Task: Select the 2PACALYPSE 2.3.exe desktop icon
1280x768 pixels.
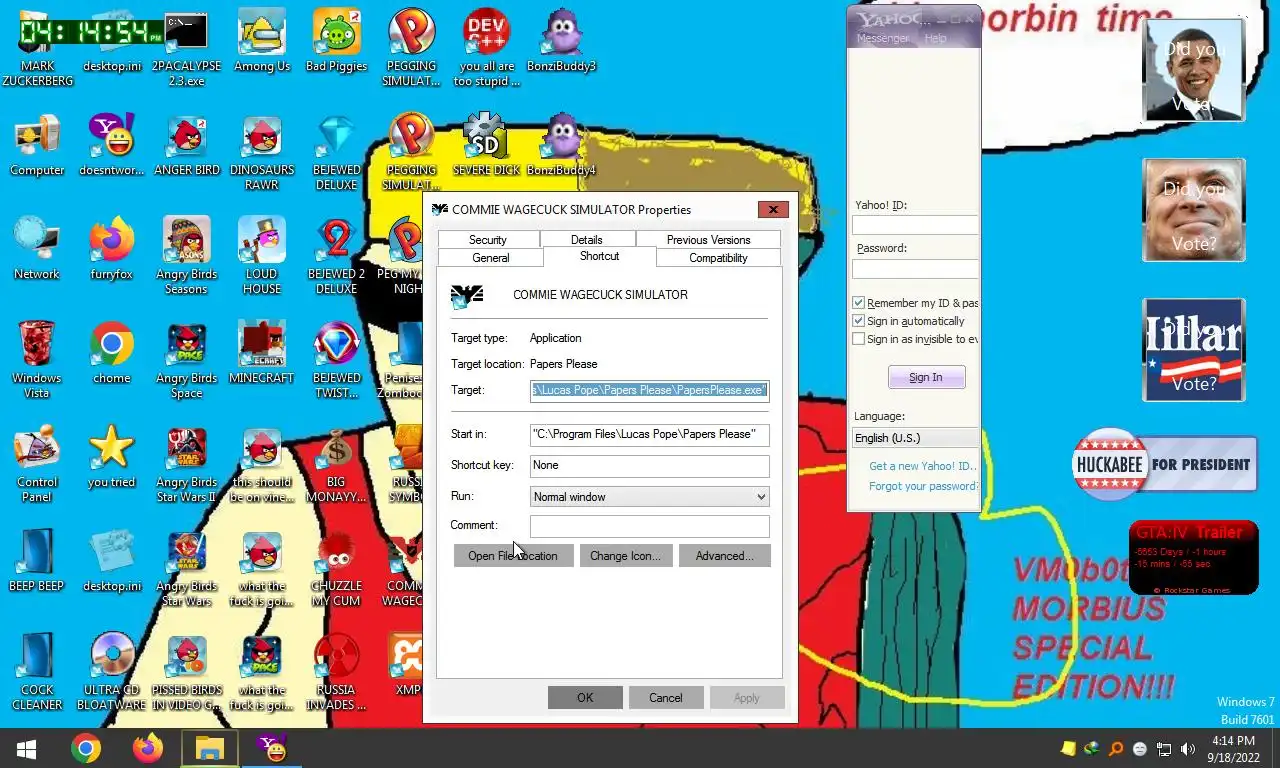Action: click(x=186, y=50)
